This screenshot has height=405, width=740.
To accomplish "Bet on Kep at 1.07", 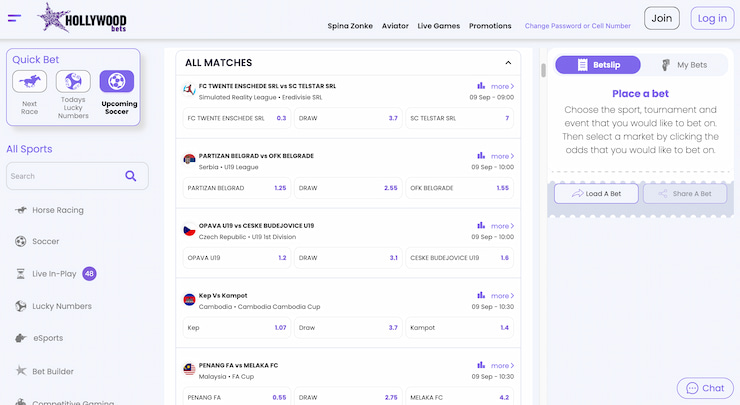I will pyautogui.click(x=237, y=328).
